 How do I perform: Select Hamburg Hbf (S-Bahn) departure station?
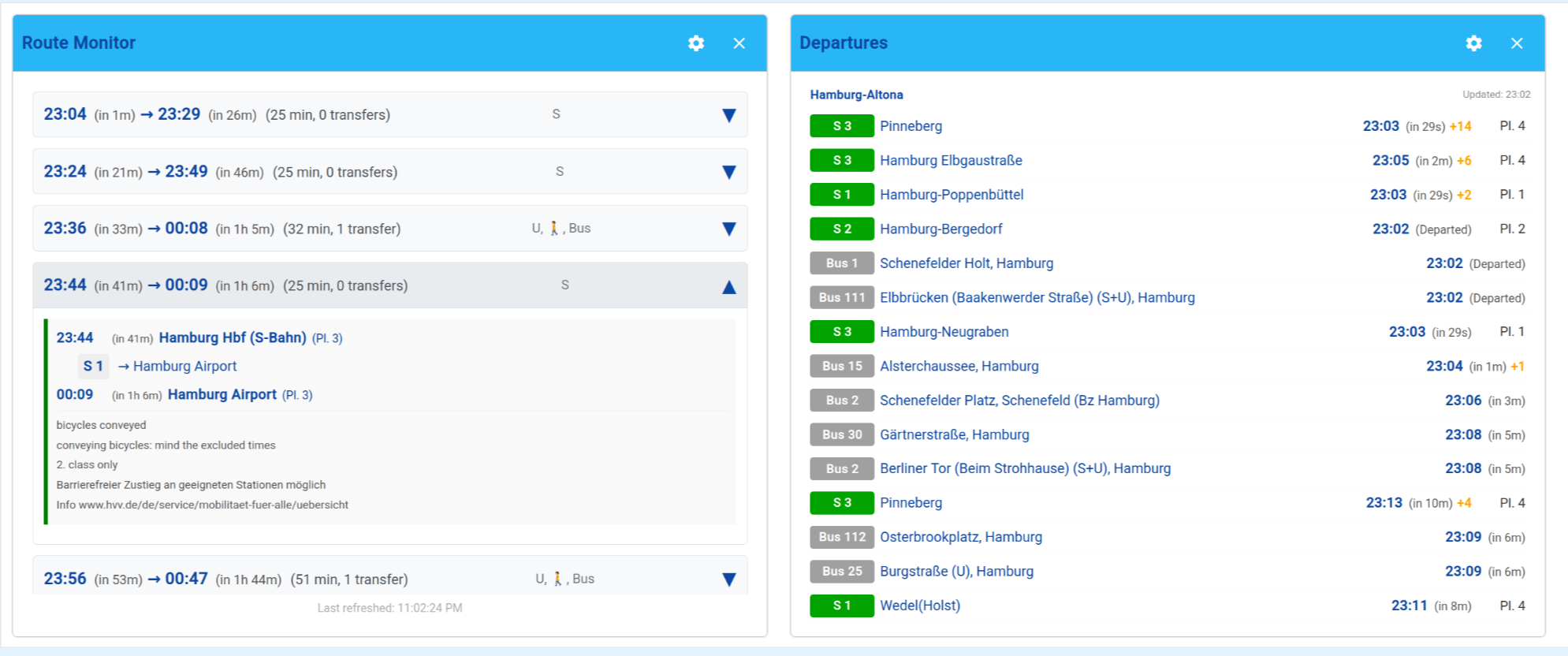233,337
